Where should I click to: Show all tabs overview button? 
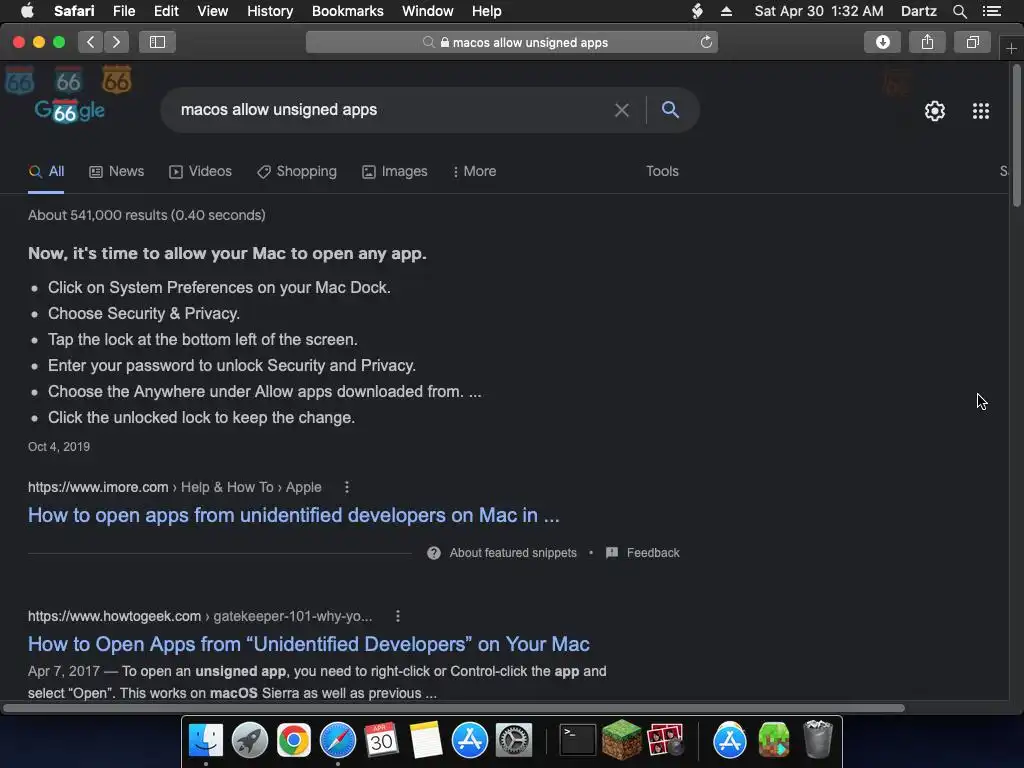click(972, 42)
